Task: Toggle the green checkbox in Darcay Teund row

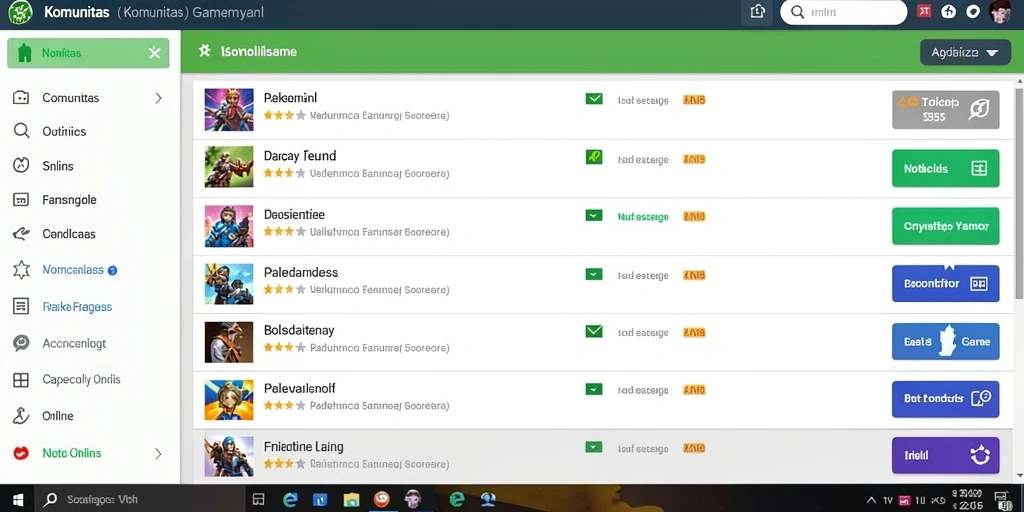Action: 594,157
